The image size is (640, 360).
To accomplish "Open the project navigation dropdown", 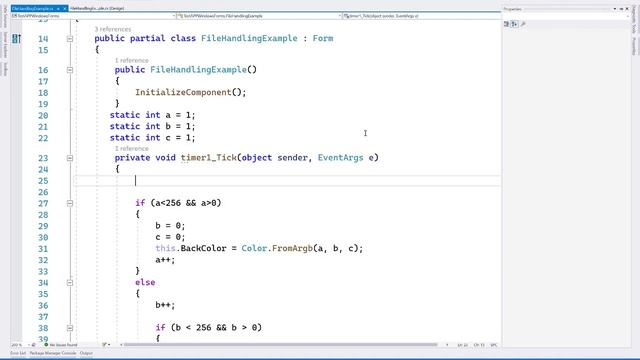I will [93, 16].
